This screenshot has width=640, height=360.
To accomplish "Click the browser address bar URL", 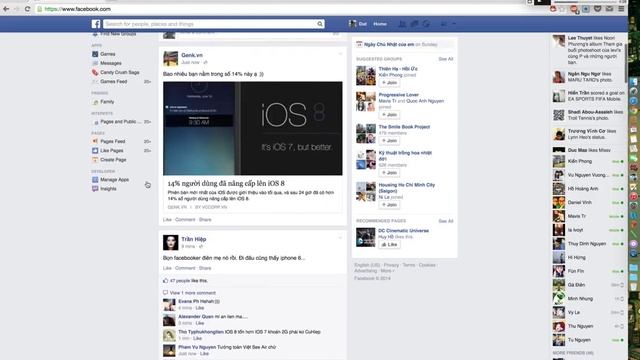I will pos(78,9).
